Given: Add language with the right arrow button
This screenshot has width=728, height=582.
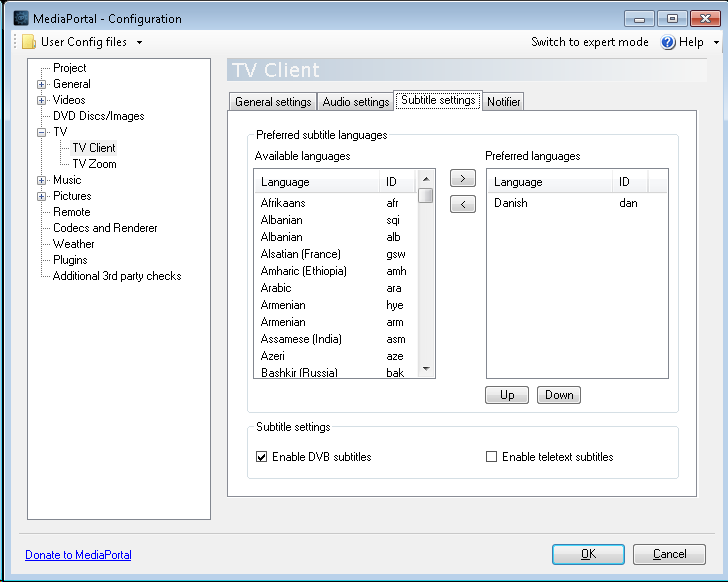Looking at the screenshot, I should [x=462, y=178].
